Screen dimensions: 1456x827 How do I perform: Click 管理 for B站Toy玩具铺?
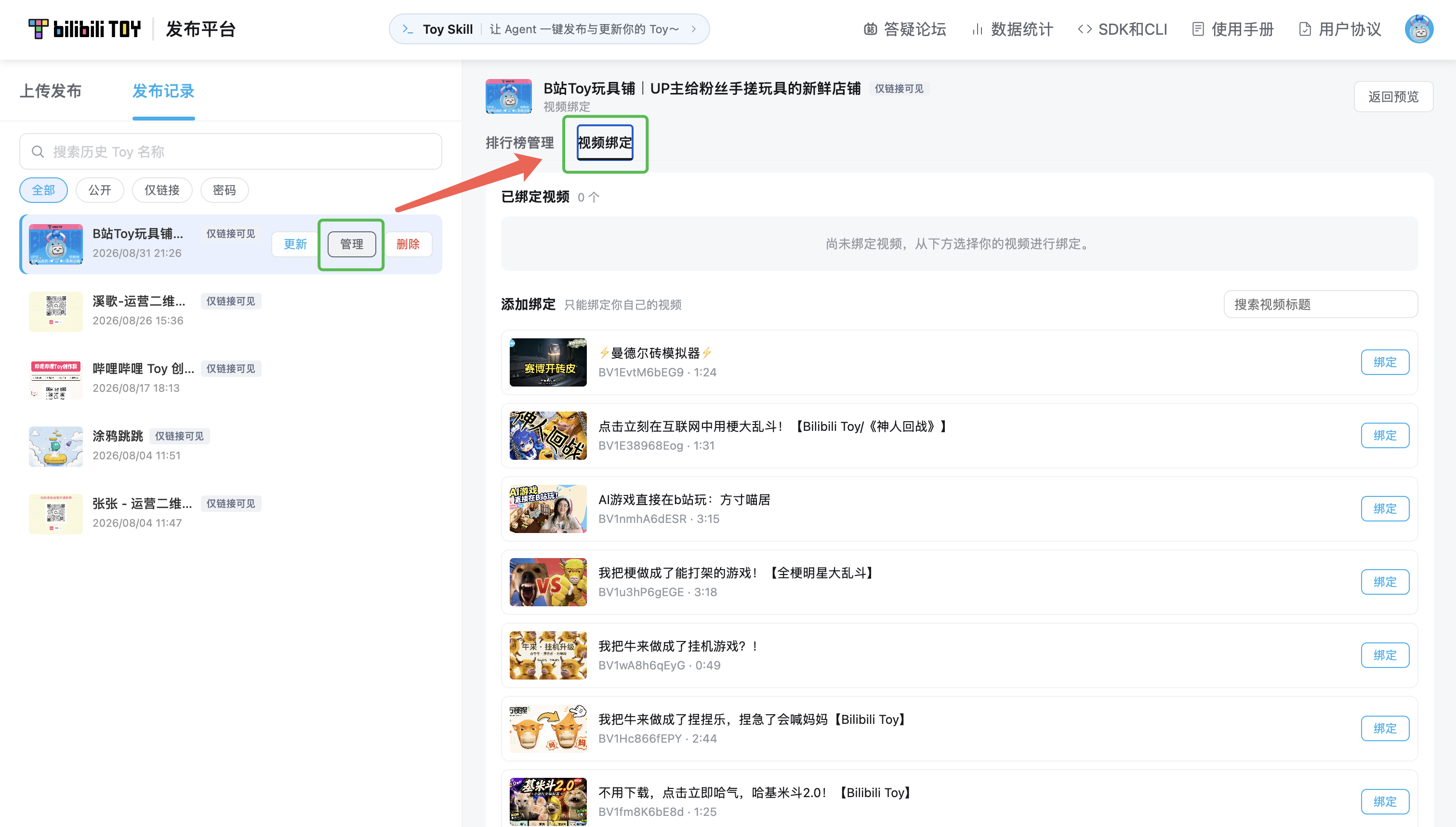351,244
